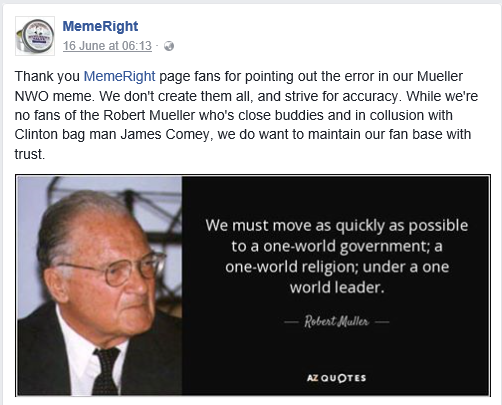Open the black quote panel of the meme image

pyautogui.click(x=335, y=286)
